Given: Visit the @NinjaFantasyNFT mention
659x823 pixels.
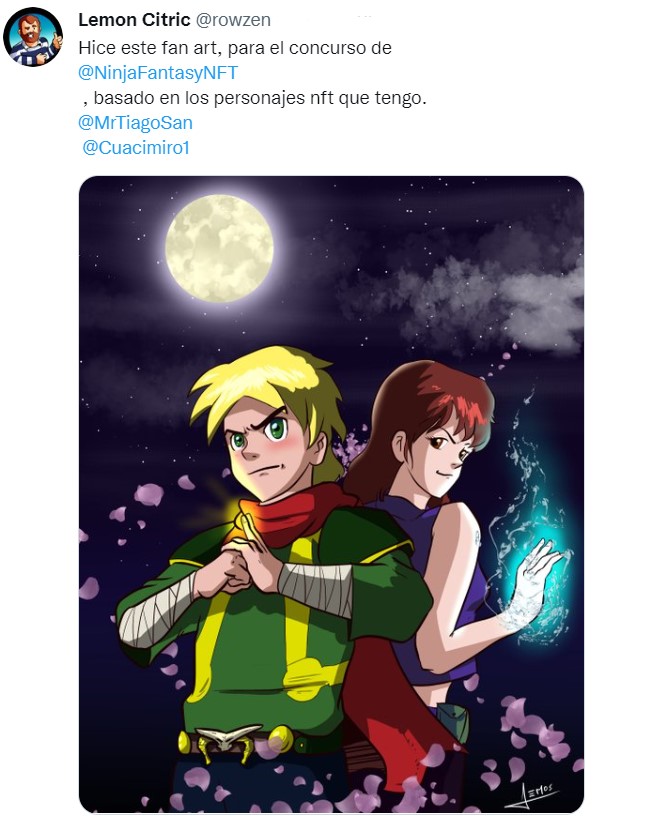Looking at the screenshot, I should (158, 72).
